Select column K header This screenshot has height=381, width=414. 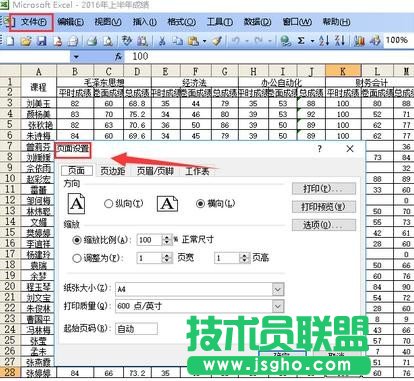pyautogui.click(x=343, y=71)
